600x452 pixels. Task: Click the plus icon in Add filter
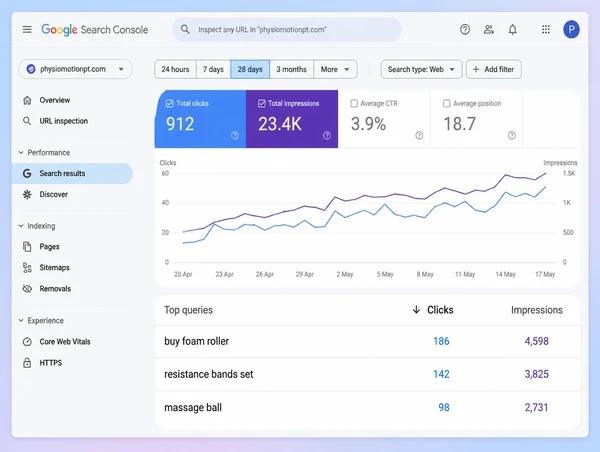click(x=476, y=69)
